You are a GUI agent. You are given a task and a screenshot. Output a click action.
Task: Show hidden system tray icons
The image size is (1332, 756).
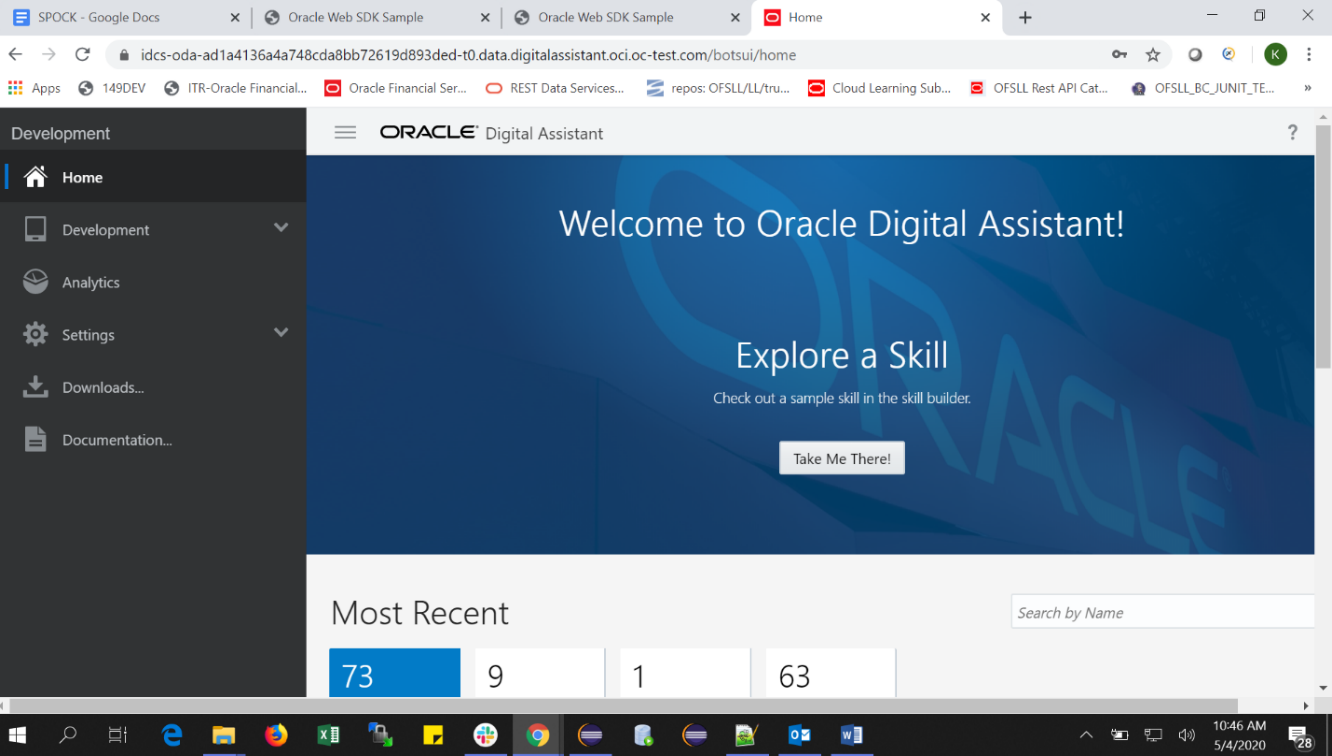1086,735
